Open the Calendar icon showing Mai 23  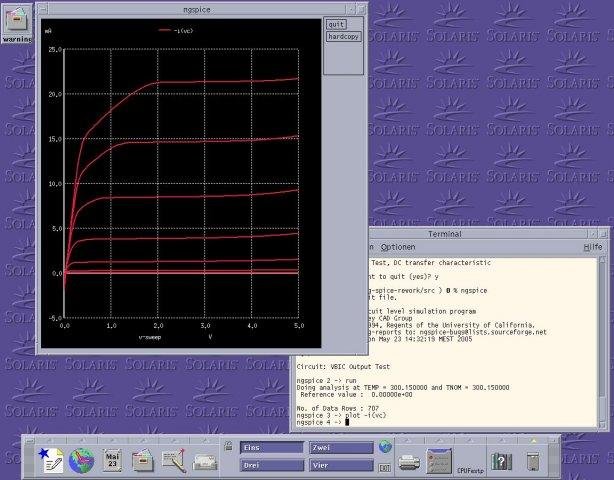point(112,460)
